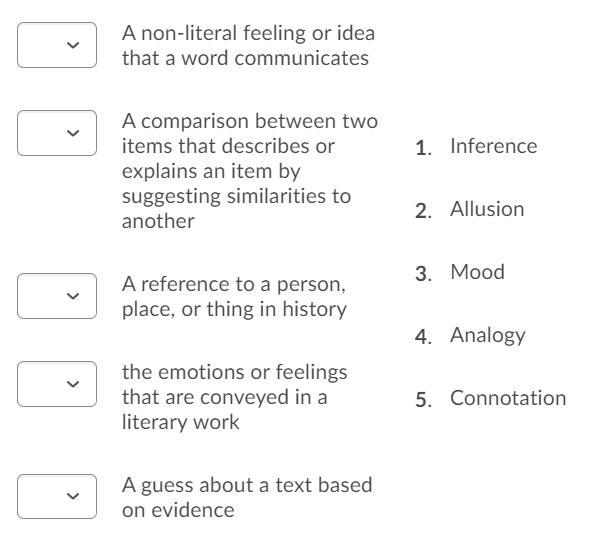601x554 pixels.
Task: Open dropdown for guess about a text
Action: pyautogui.click(x=57, y=496)
